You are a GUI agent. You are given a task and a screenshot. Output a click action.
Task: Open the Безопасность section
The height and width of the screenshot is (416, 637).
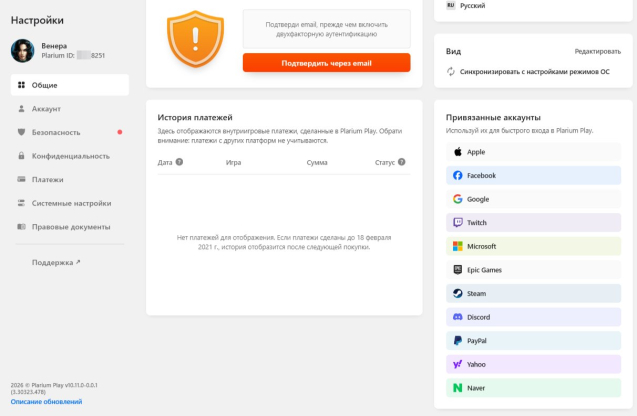56,132
